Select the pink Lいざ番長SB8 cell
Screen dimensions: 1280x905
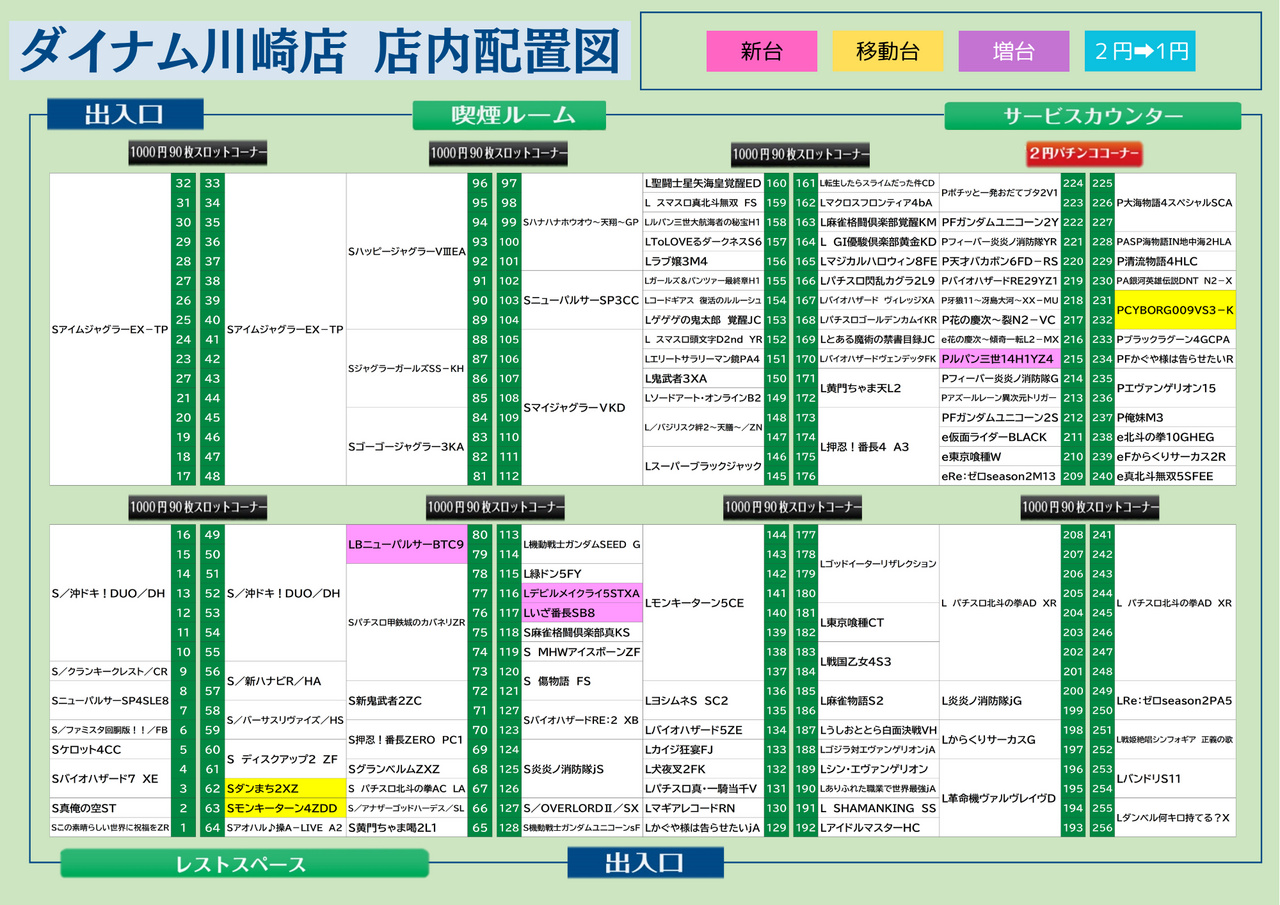pos(582,612)
